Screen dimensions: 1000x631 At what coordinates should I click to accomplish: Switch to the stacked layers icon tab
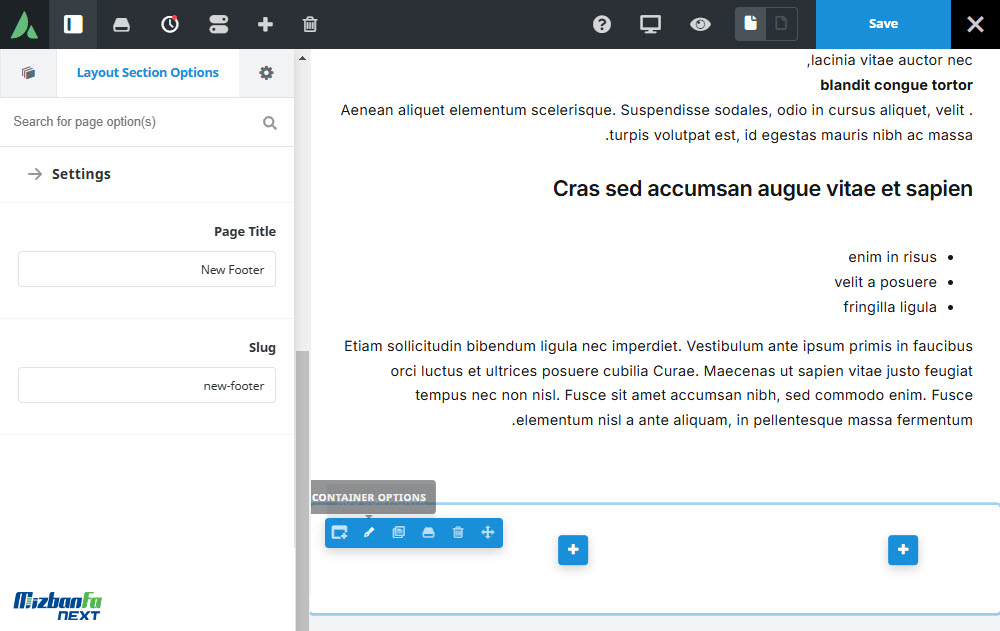(28, 73)
